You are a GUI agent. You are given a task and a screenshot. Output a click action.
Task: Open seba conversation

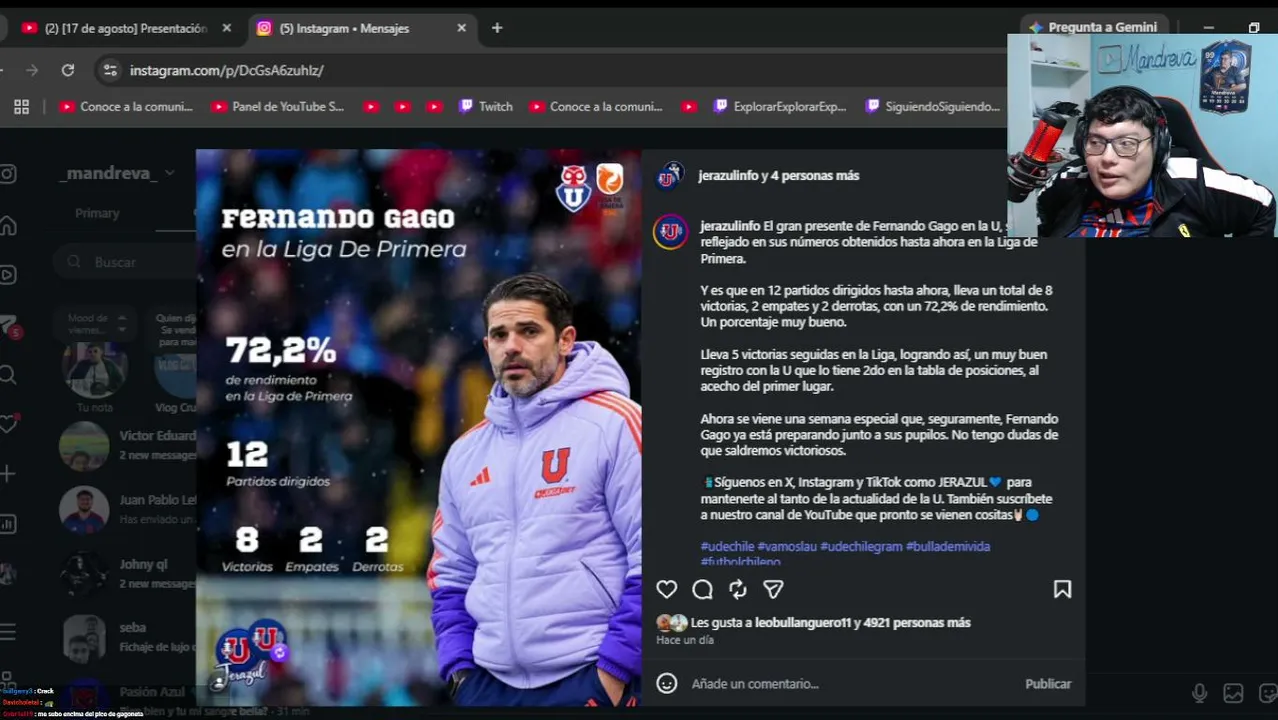point(128,637)
